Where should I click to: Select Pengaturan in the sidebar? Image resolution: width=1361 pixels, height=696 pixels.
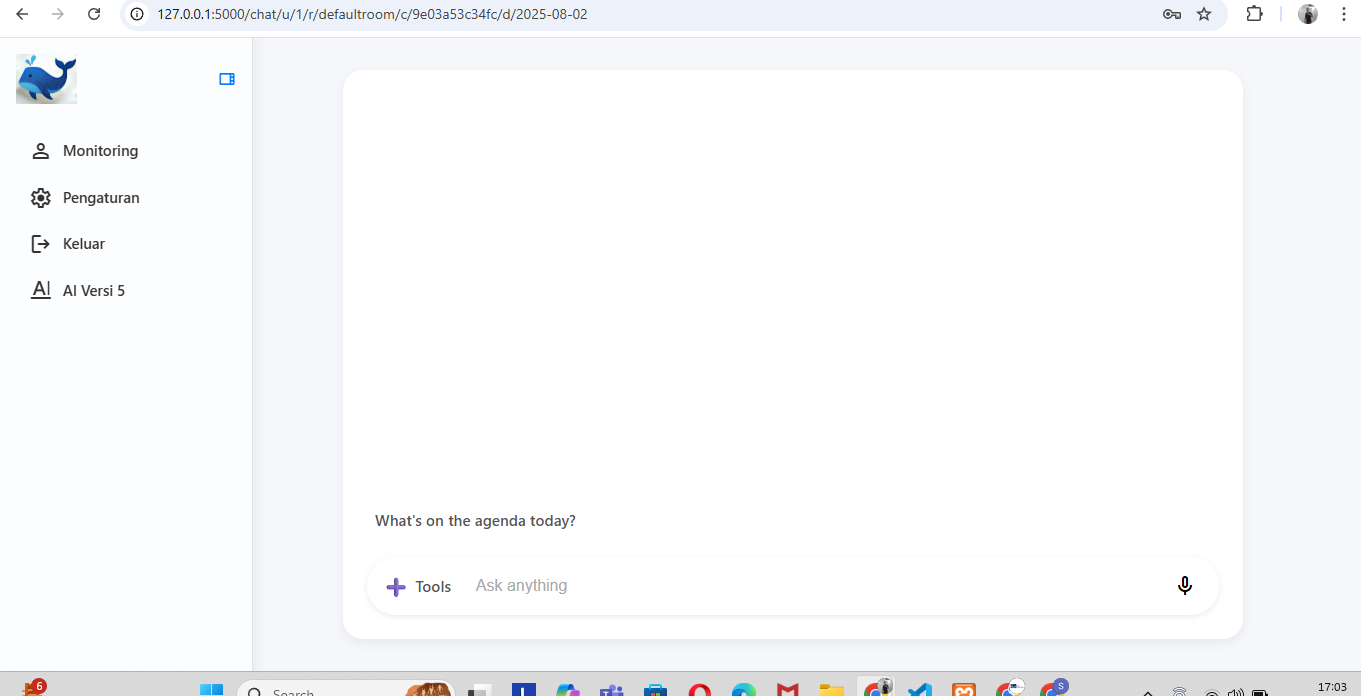pos(101,197)
